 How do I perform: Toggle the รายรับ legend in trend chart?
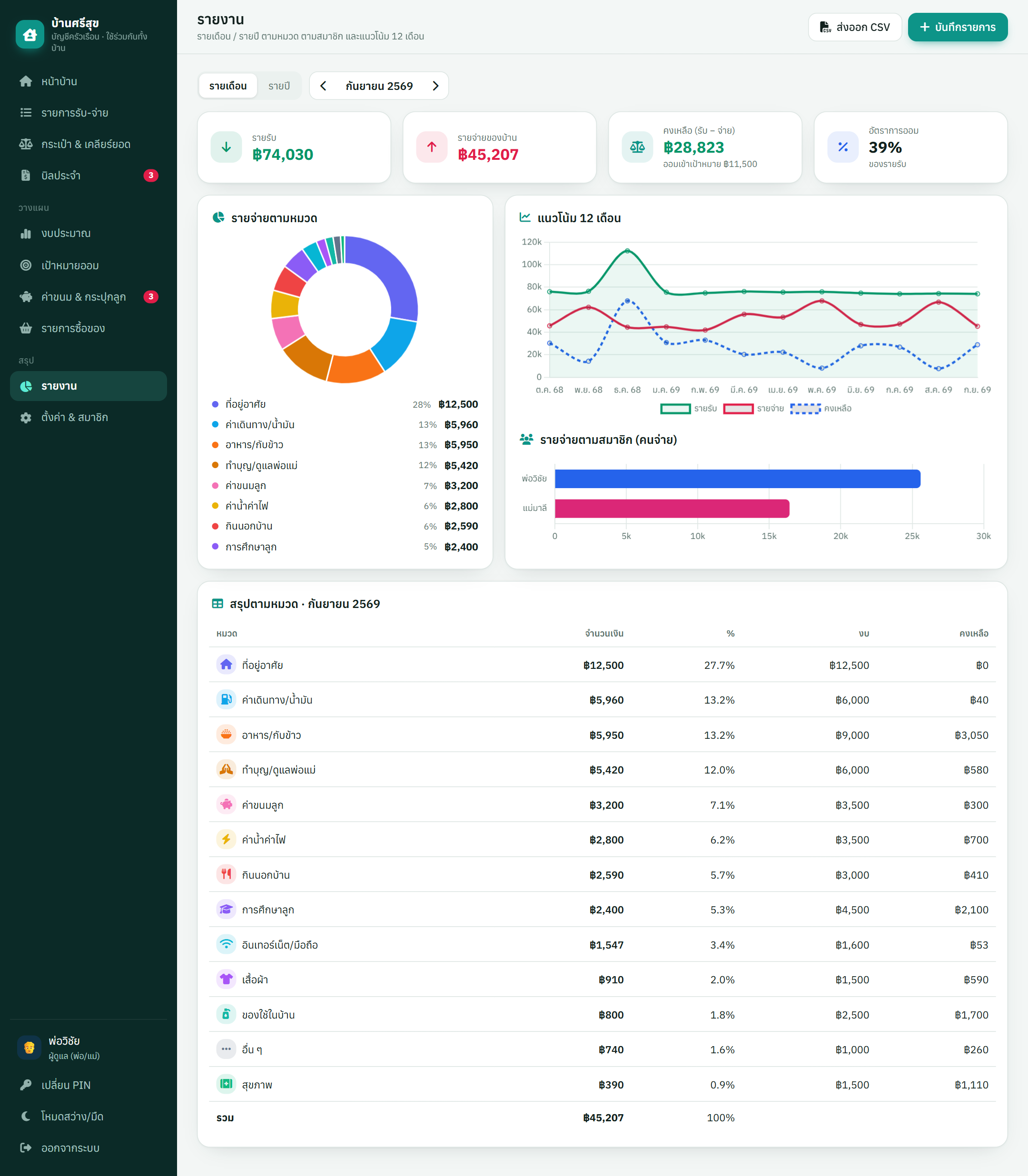tap(688, 409)
